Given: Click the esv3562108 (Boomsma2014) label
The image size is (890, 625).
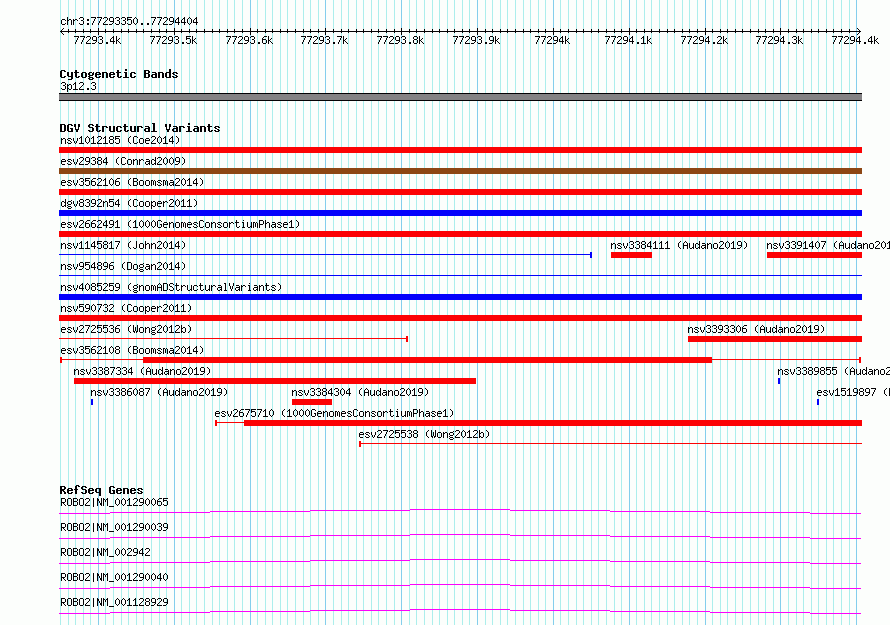Looking at the screenshot, I should coord(132,350).
